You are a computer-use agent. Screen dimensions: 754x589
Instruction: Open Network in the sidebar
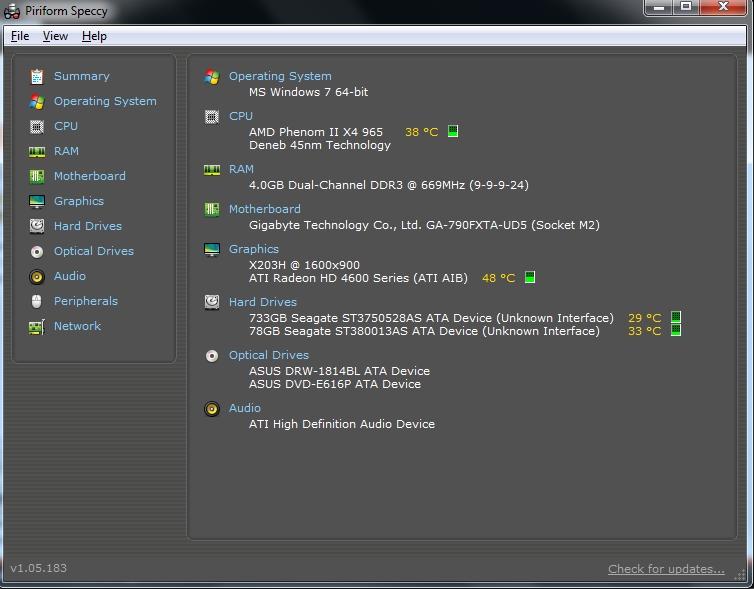coord(77,326)
